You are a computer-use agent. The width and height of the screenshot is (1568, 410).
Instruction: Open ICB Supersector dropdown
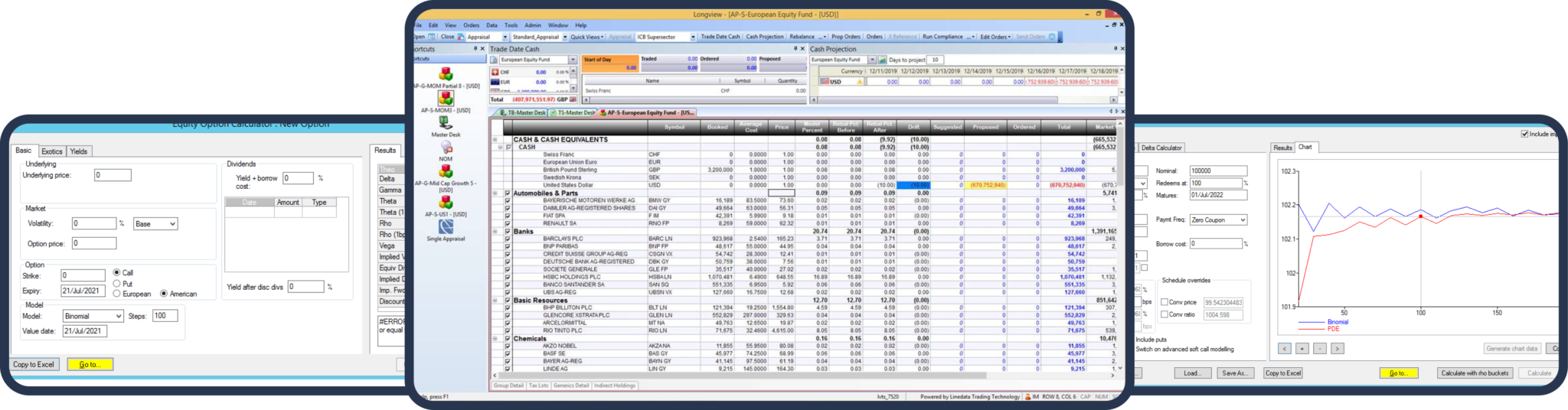pos(693,37)
